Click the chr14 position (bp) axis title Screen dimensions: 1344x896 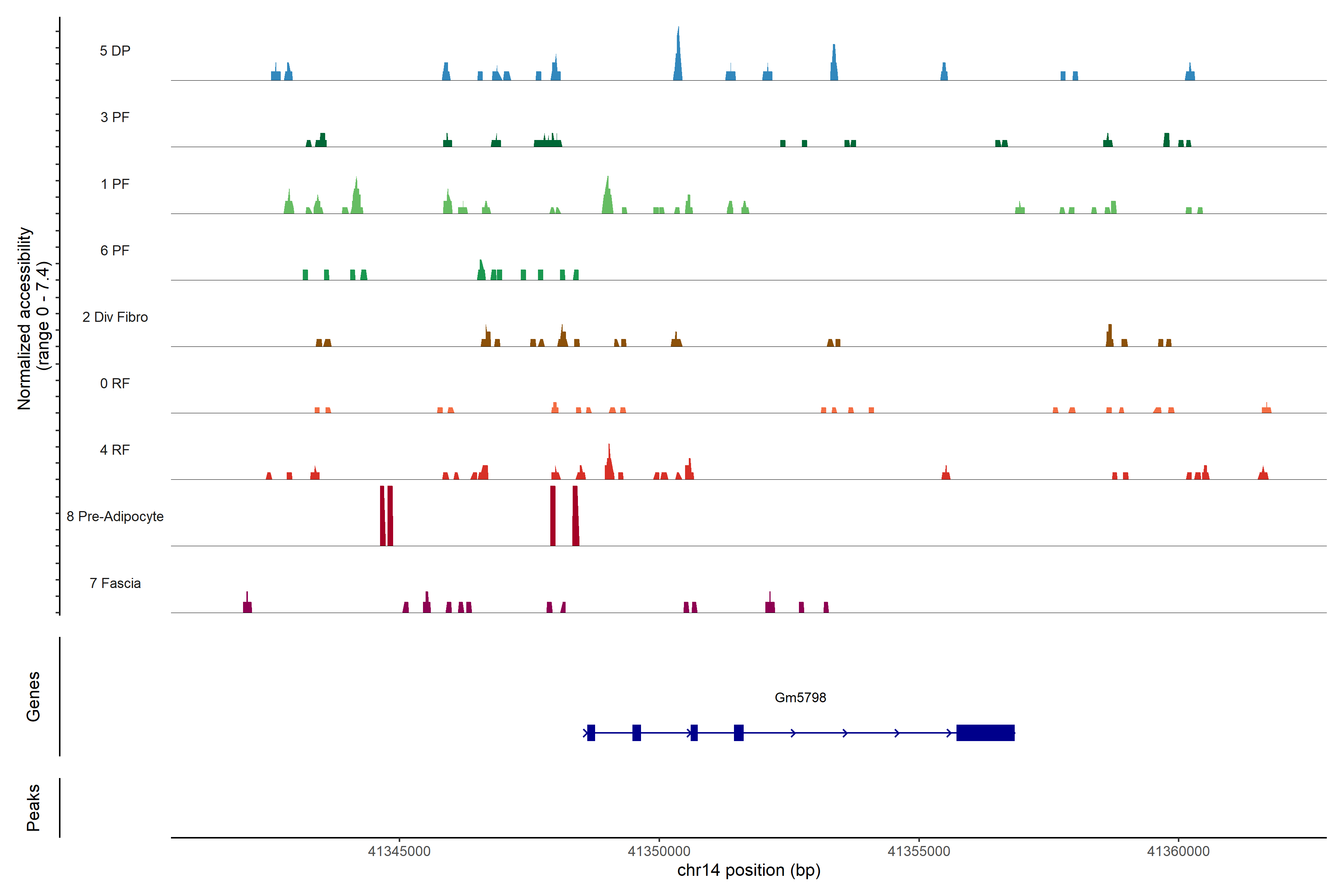[749, 870]
